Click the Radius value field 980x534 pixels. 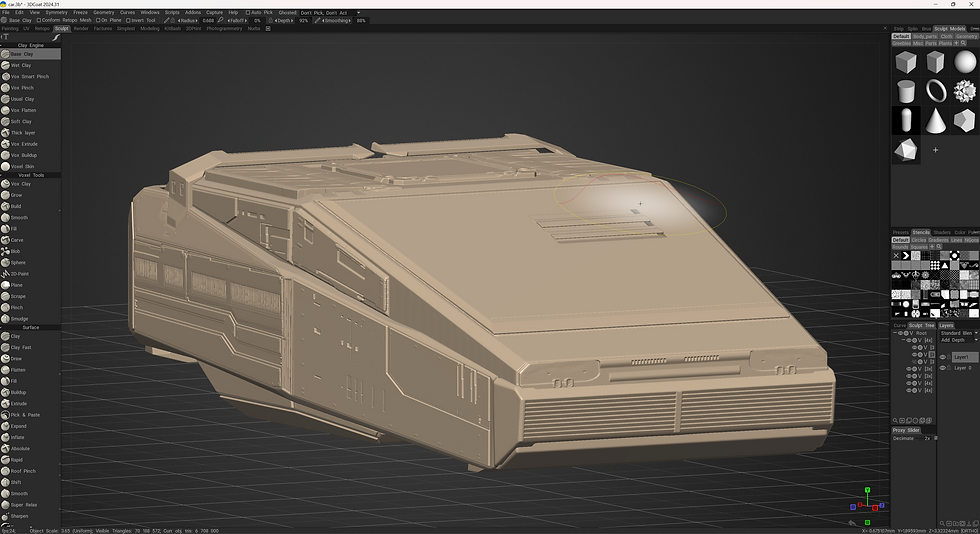[208, 21]
